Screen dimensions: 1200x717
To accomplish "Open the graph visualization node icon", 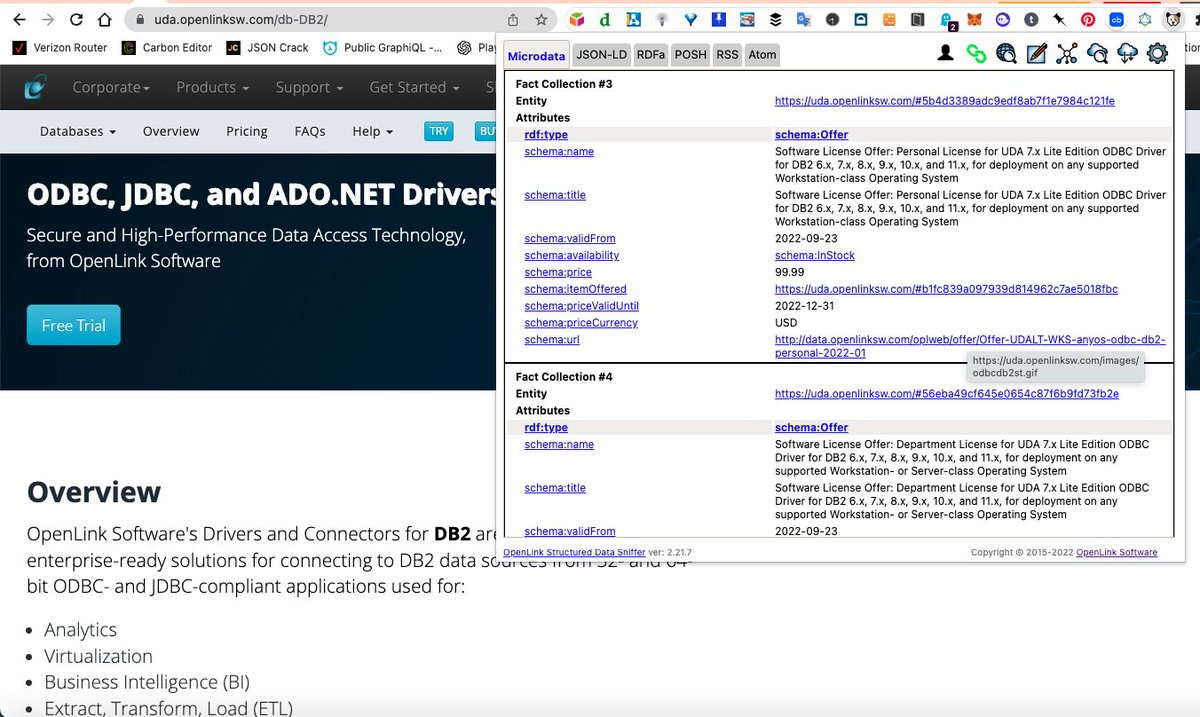I will tap(1066, 53).
